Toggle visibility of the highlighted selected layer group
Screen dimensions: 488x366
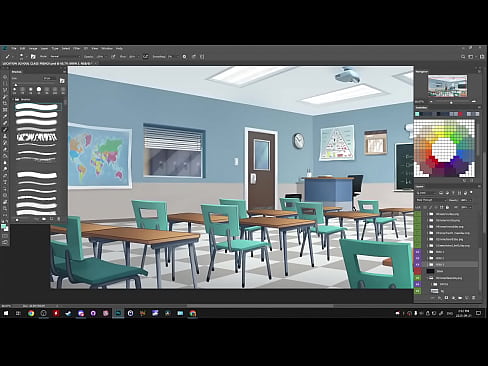coord(418,264)
